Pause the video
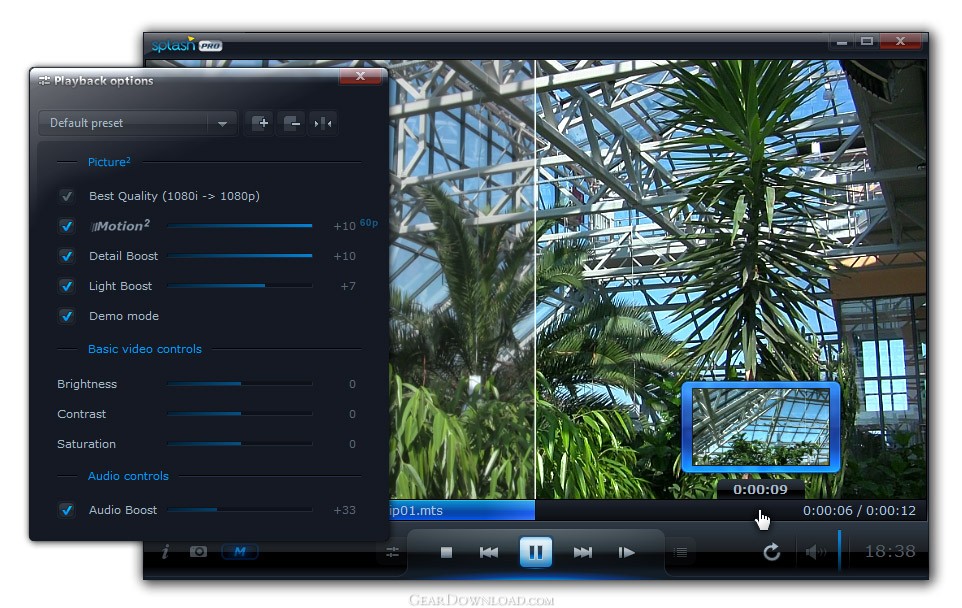 coord(536,552)
